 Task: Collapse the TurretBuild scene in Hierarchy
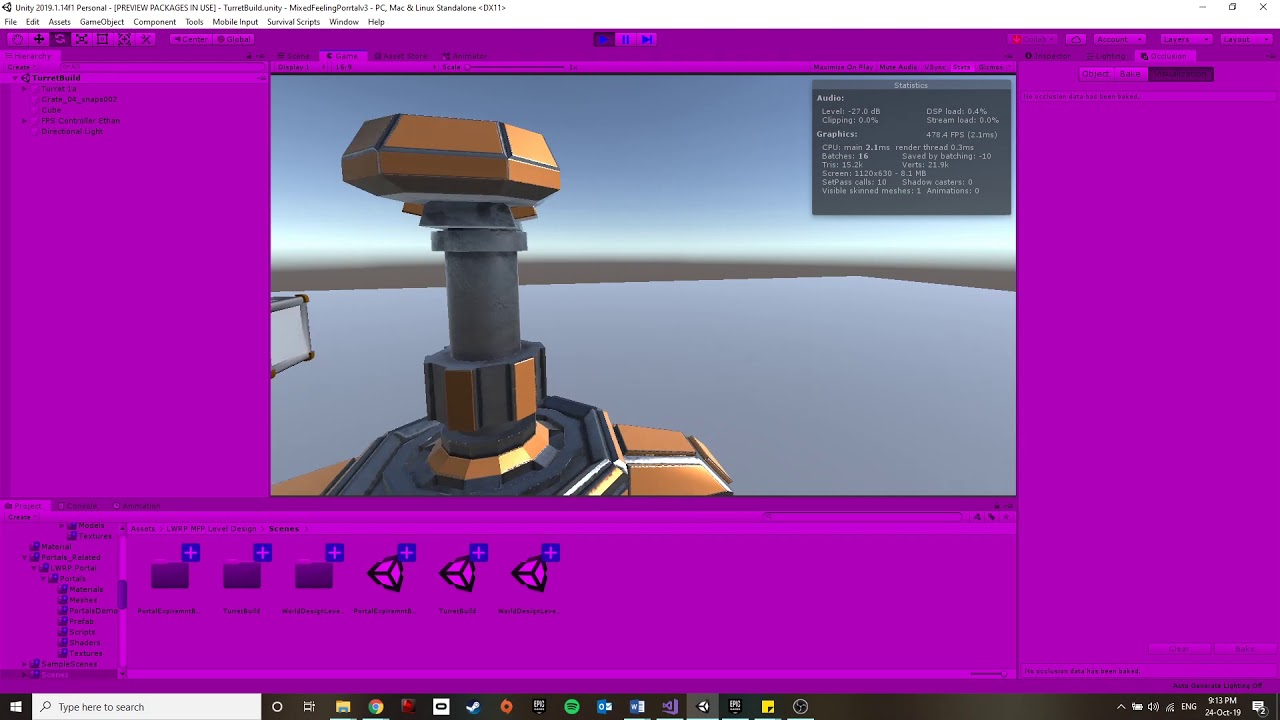click(14, 78)
